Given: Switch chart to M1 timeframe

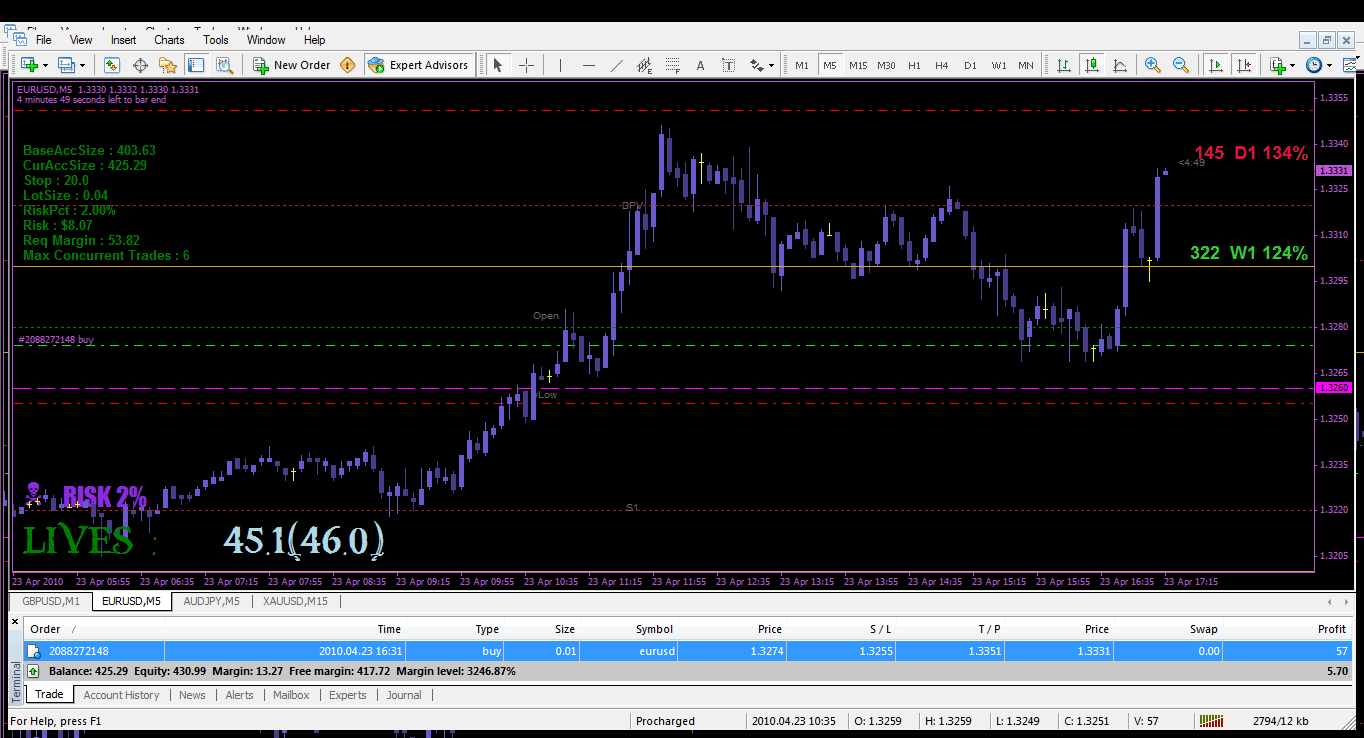Looking at the screenshot, I should (x=802, y=65).
